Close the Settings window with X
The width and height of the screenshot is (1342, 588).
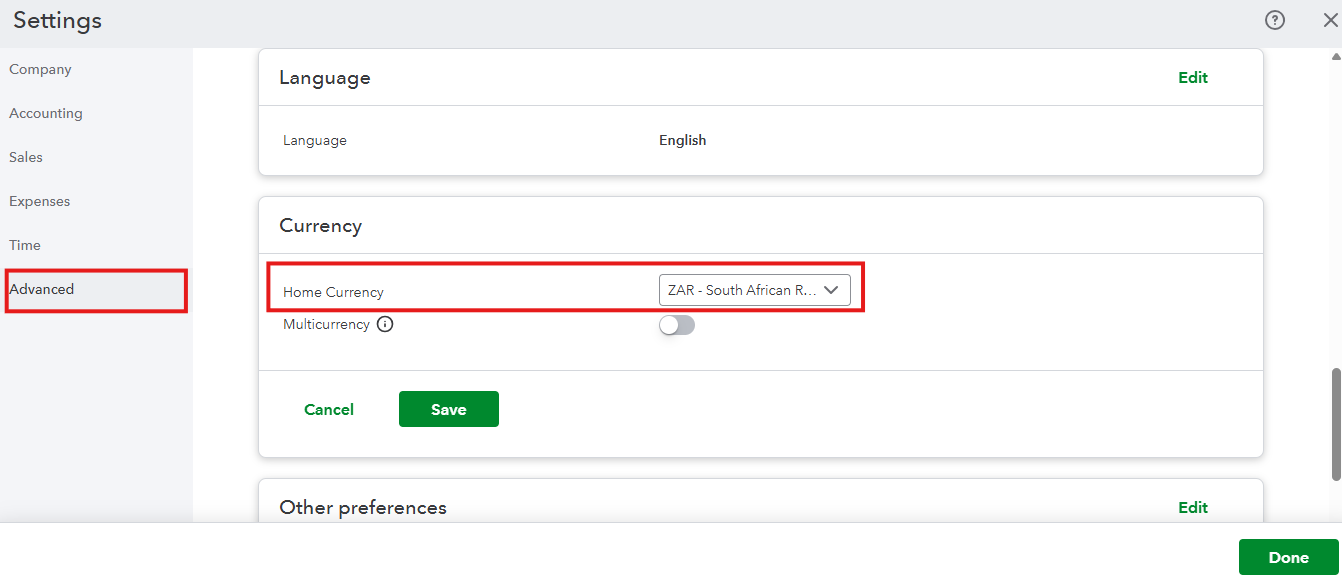1330,20
